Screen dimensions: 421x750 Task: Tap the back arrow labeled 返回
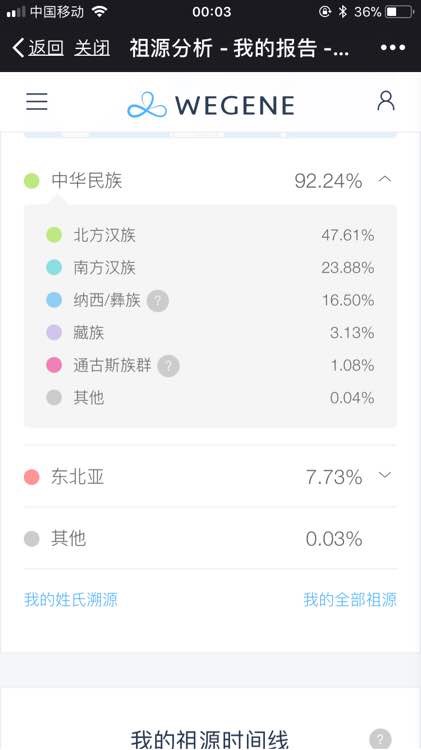click(x=38, y=48)
